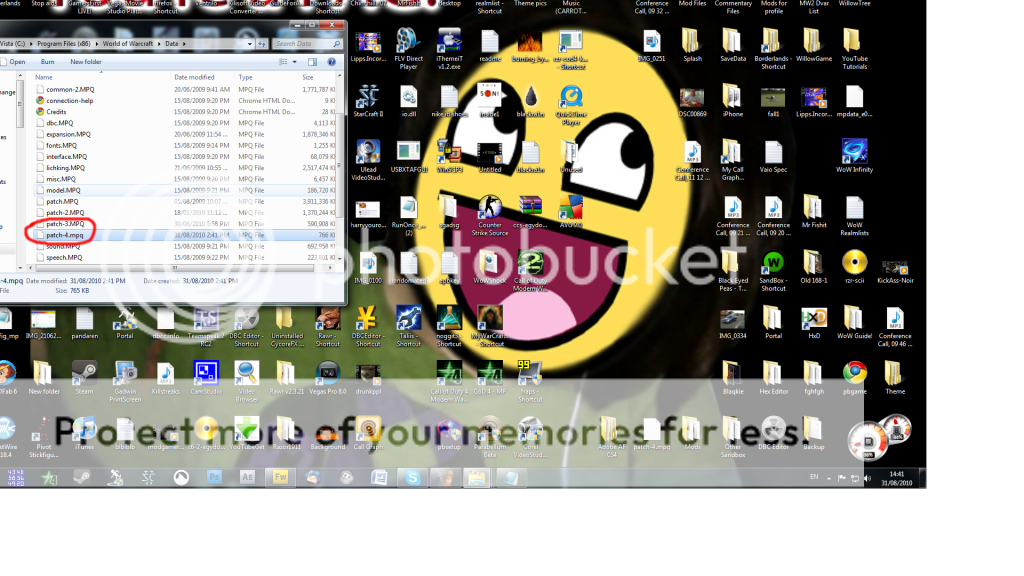Open the Explorer view options dropdown arrow
Viewport: 1024px width, 576px height.
point(295,62)
